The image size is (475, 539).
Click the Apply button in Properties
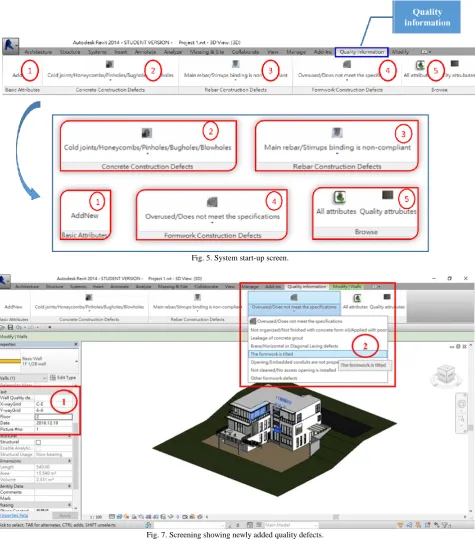click(x=65, y=516)
